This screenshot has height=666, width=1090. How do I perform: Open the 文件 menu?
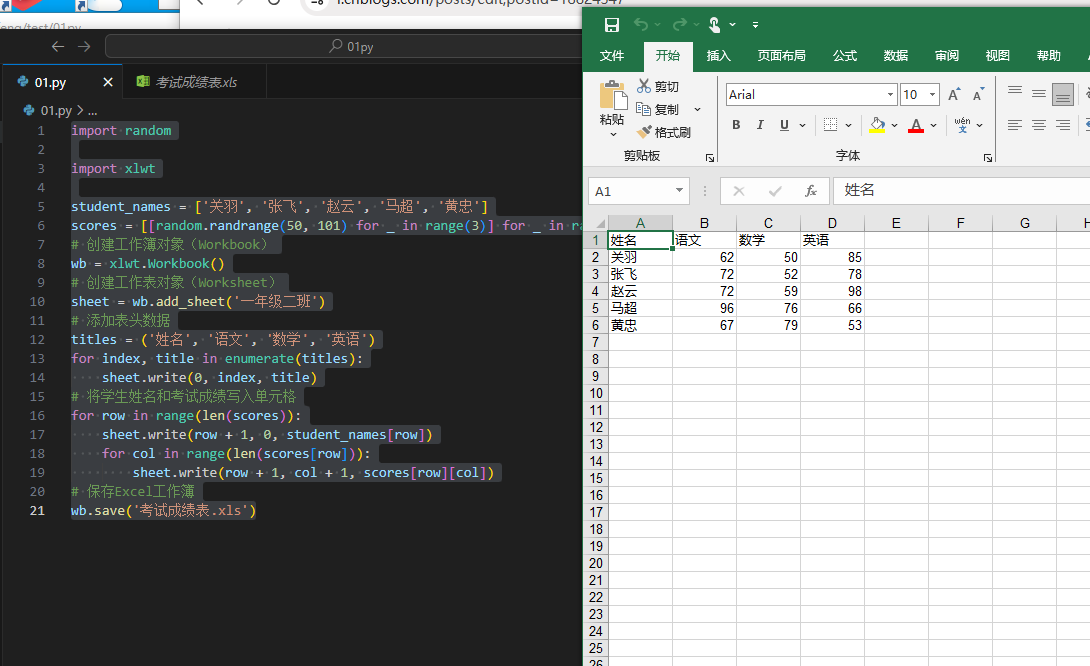[x=612, y=56]
